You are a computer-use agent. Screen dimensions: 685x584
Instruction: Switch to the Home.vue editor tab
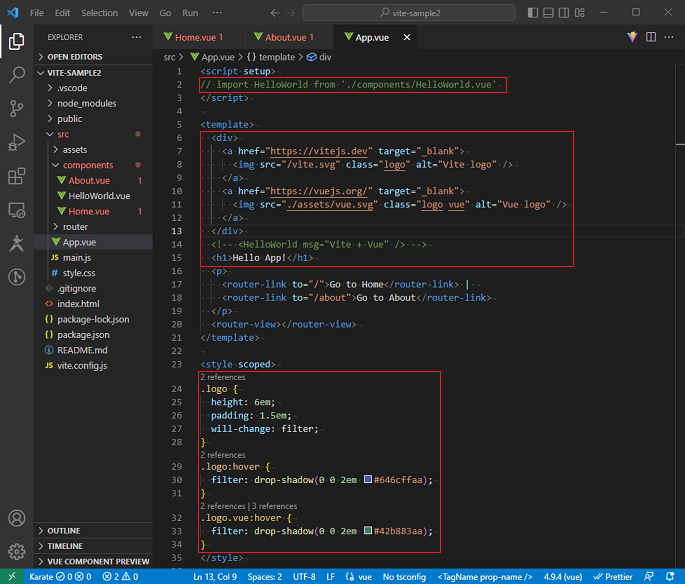[x=198, y=37]
